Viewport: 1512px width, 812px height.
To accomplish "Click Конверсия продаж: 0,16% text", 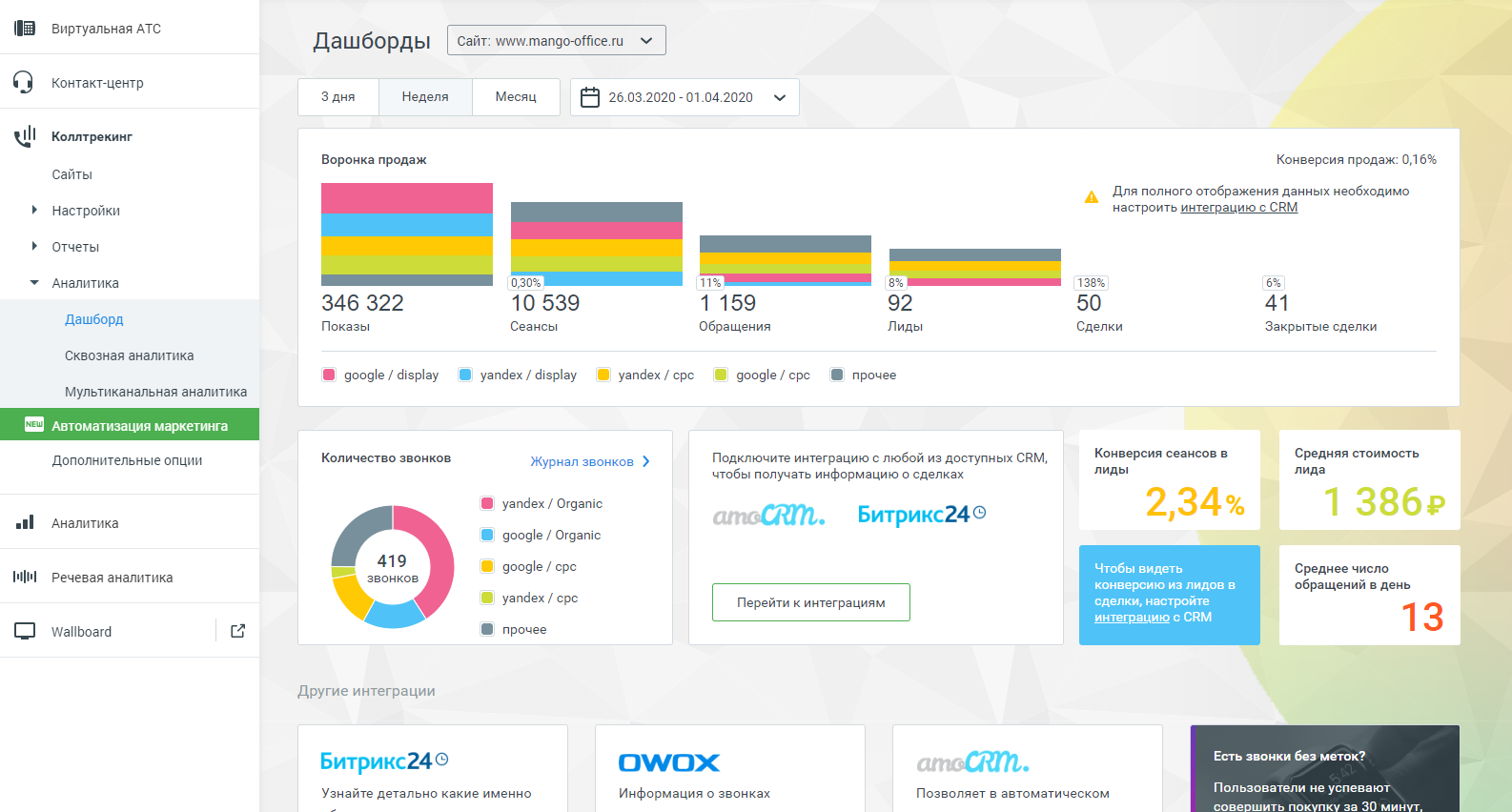I will click(x=1357, y=159).
